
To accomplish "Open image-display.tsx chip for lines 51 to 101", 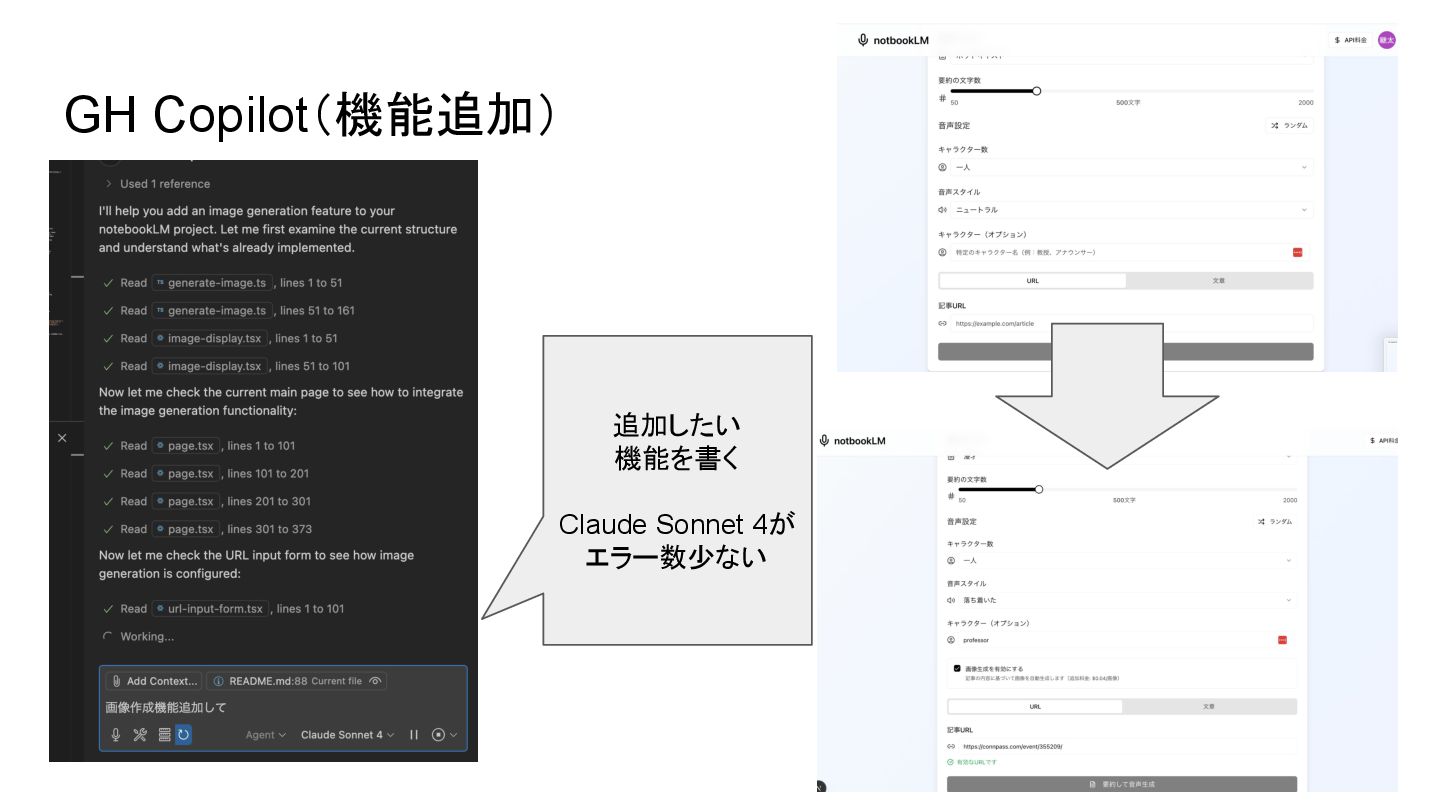I will [209, 366].
